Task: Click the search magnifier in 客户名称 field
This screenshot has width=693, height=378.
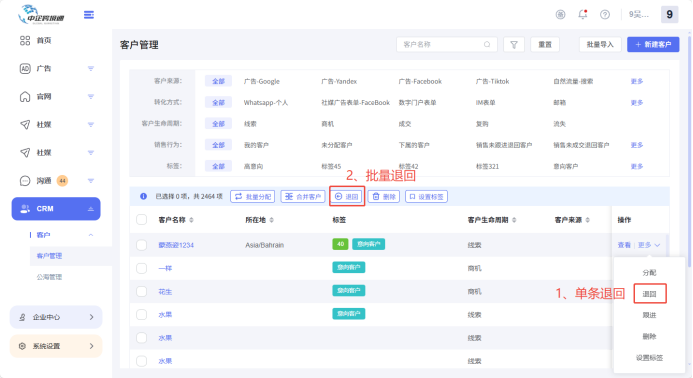Action: (487, 44)
